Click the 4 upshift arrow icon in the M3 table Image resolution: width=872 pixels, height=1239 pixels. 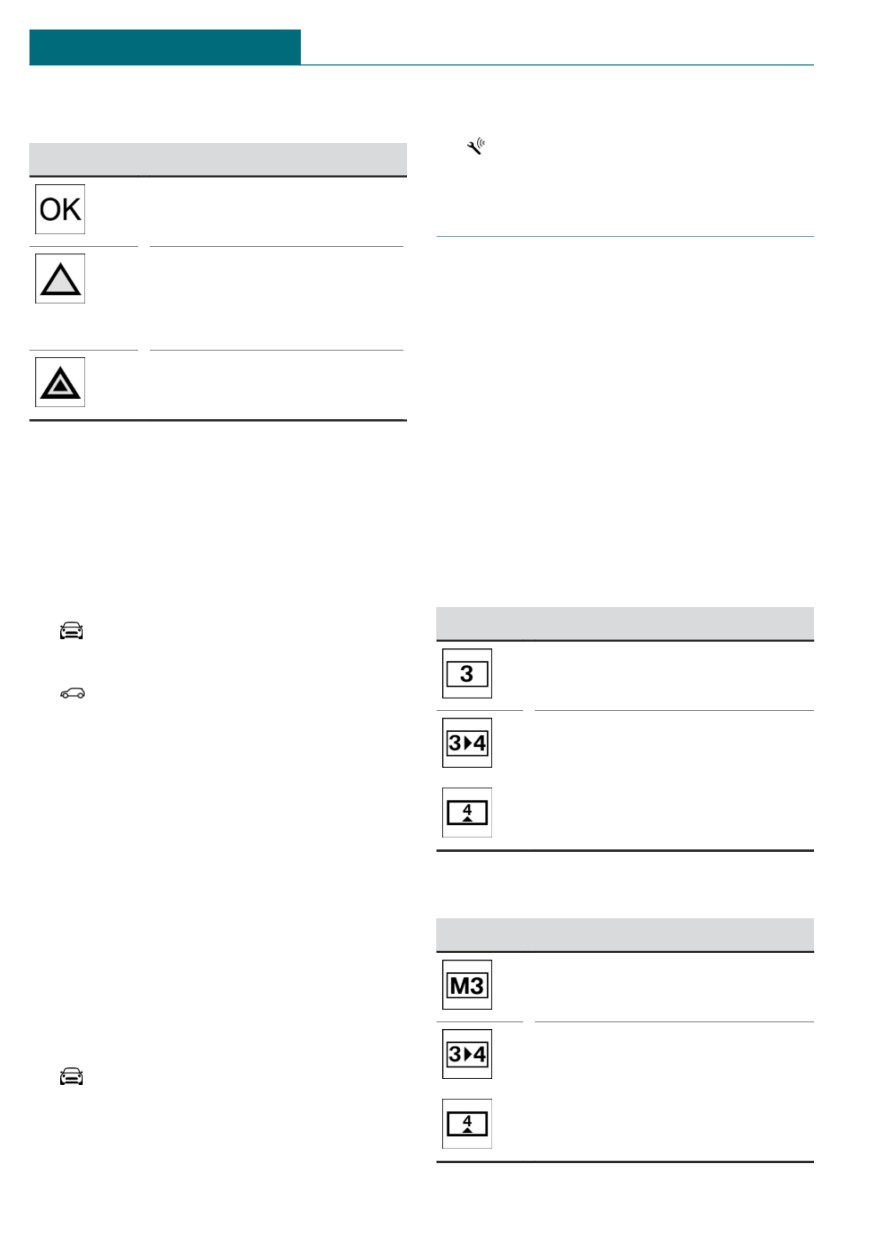[x=467, y=1124]
